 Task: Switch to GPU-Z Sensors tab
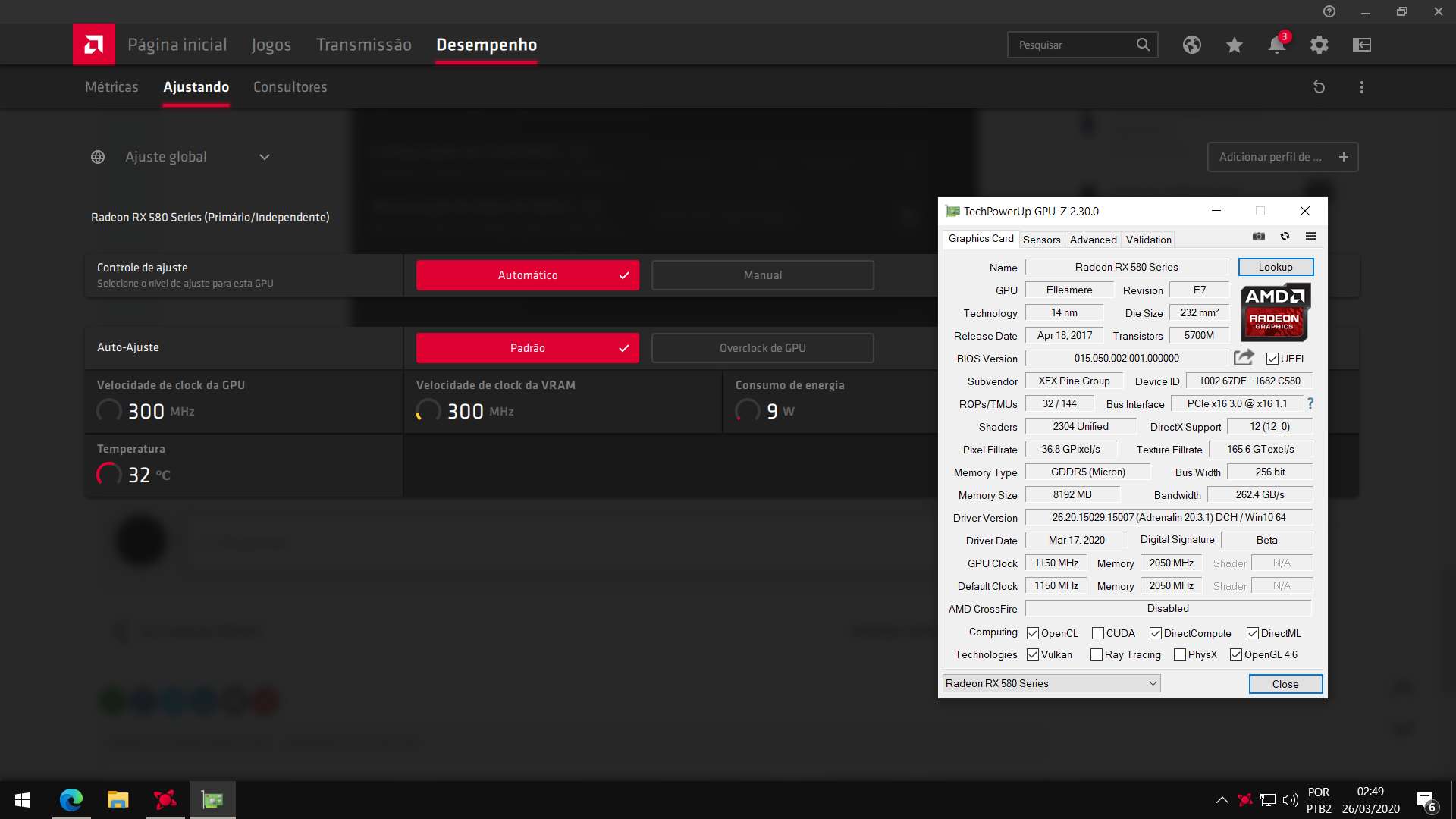pos(1042,240)
